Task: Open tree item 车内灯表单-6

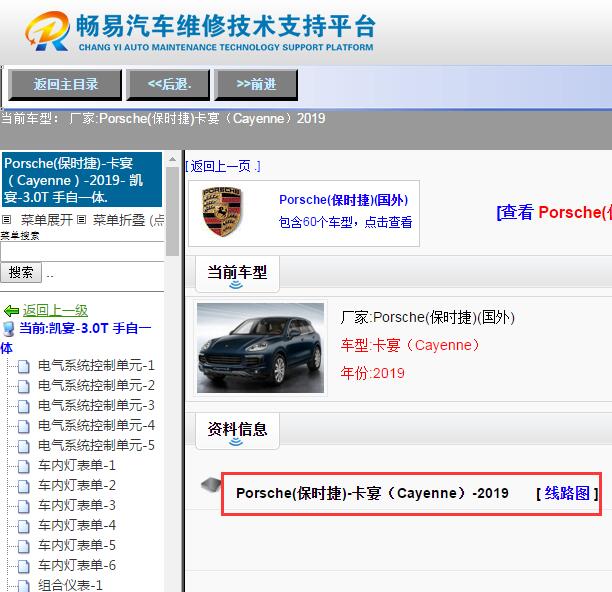Action: pyautogui.click(x=77, y=565)
